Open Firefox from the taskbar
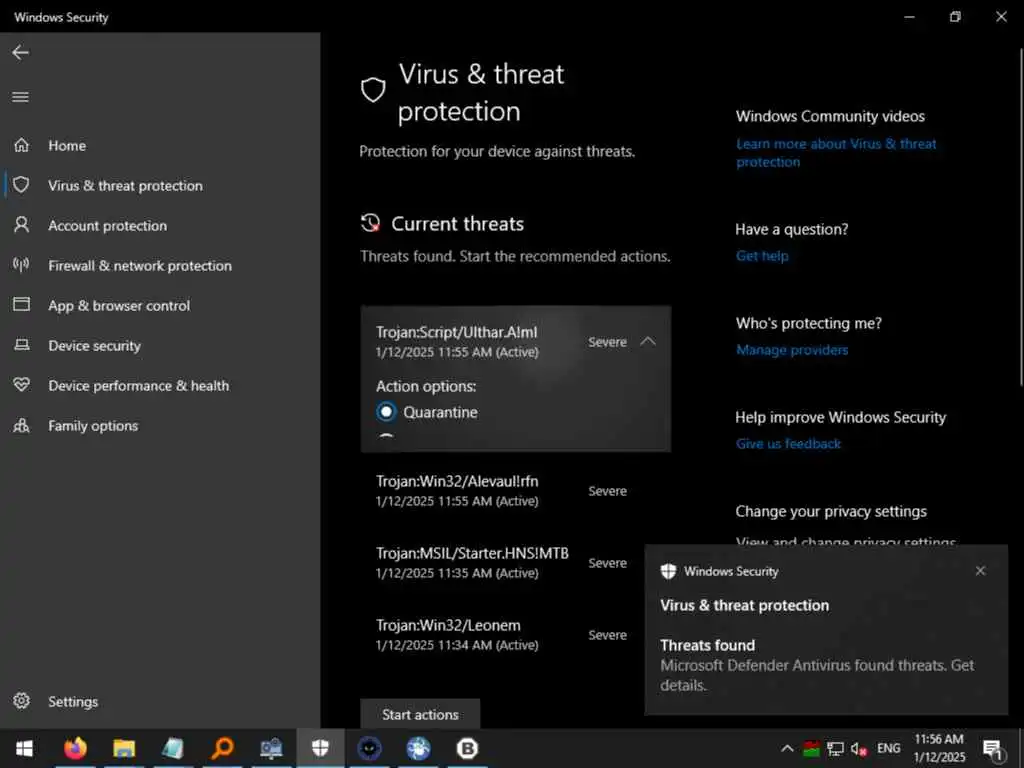The height and width of the screenshot is (768, 1024). 75,748
